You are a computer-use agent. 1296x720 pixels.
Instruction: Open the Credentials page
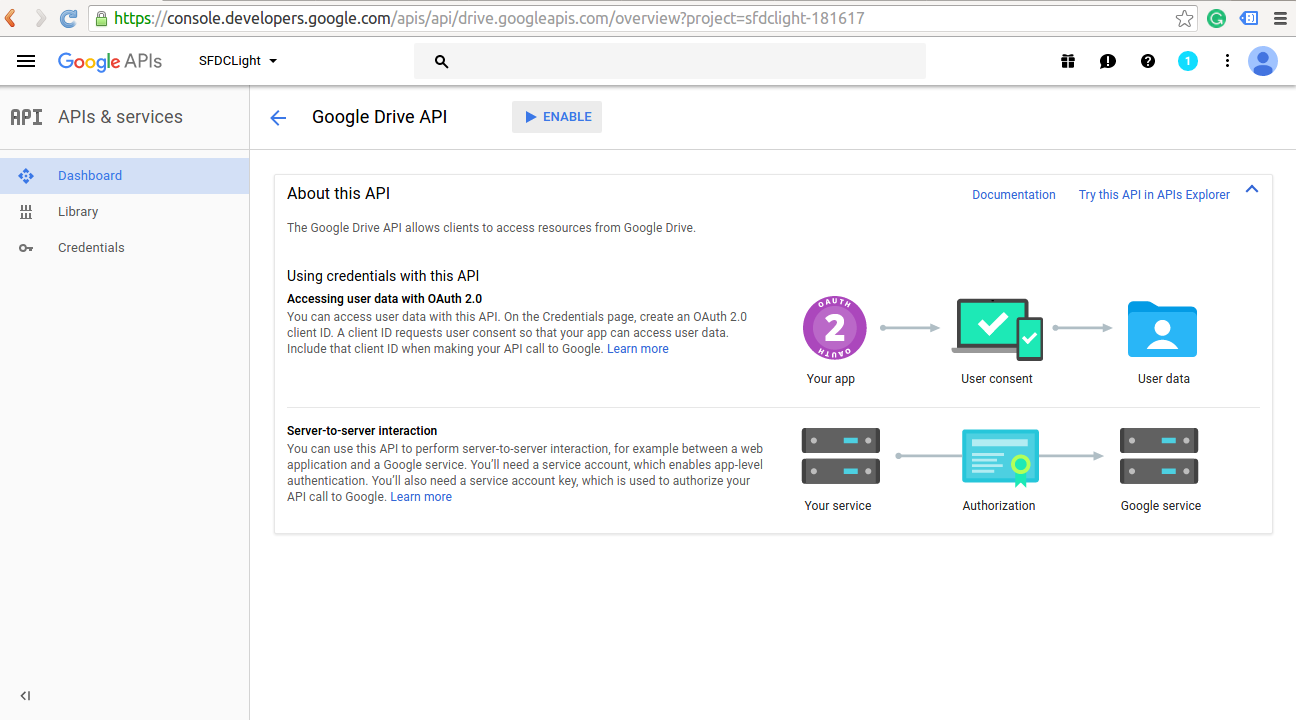tap(91, 247)
